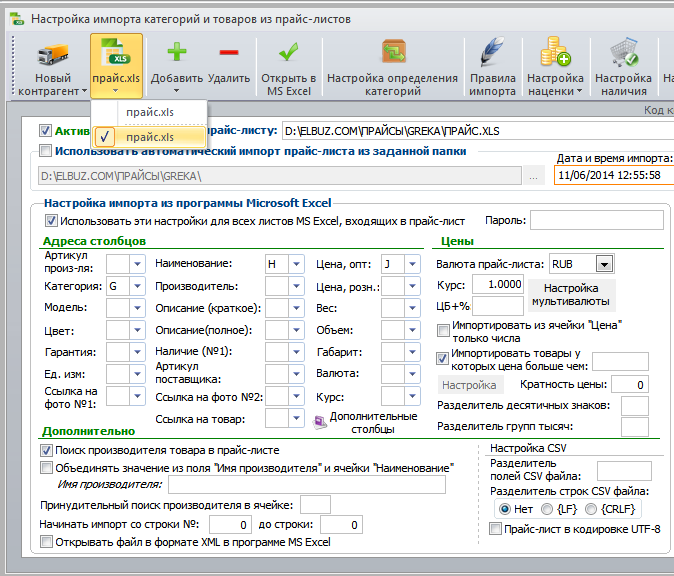Enable Прайс-лист в кодировке UTF-8 checkbox
The image size is (674, 576).
click(x=495, y=529)
